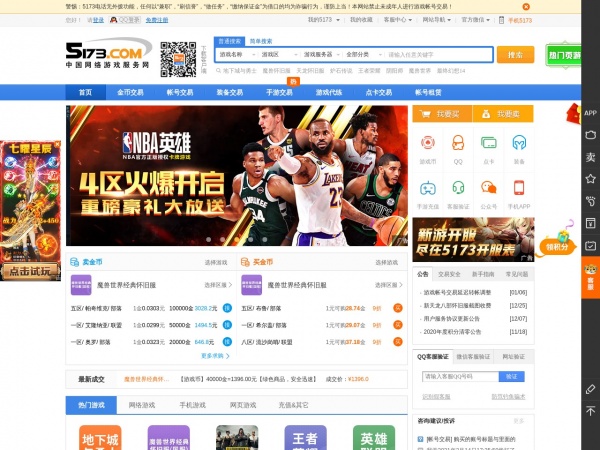Expand 选择区服 in the 卖金币 panel
The height and width of the screenshot is (450, 600).
click(218, 285)
